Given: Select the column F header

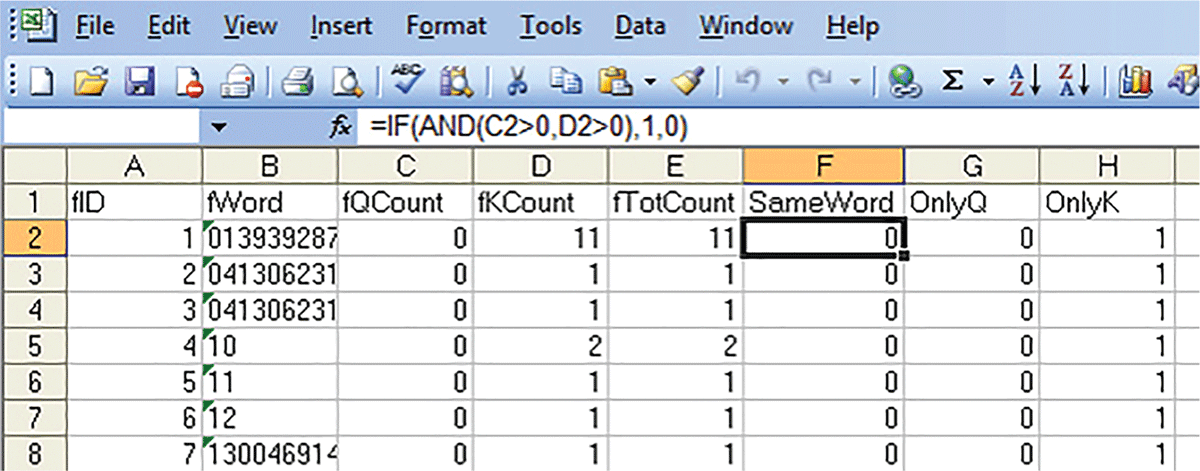Looking at the screenshot, I should [823, 168].
